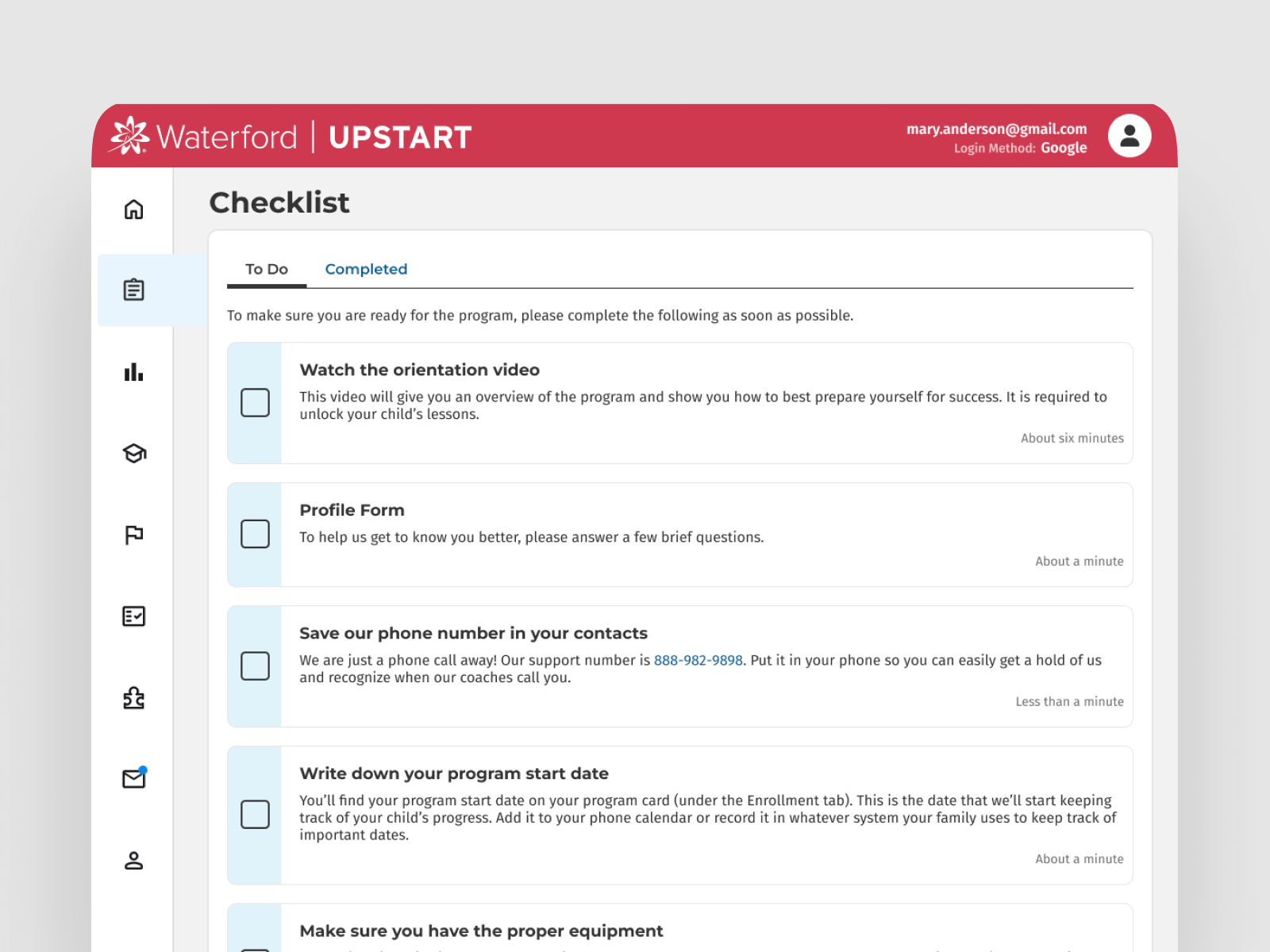Mark the save phone number task done
Image resolution: width=1270 pixels, height=952 pixels.
(x=255, y=666)
